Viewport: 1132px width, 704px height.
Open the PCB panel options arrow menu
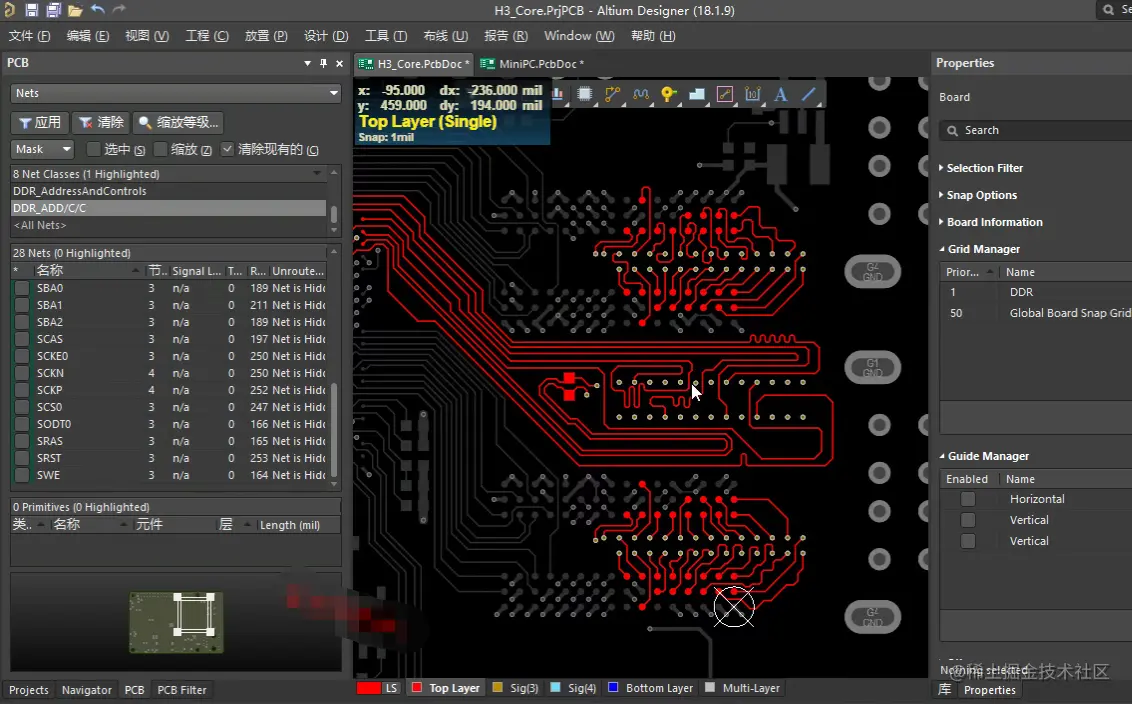click(x=308, y=64)
